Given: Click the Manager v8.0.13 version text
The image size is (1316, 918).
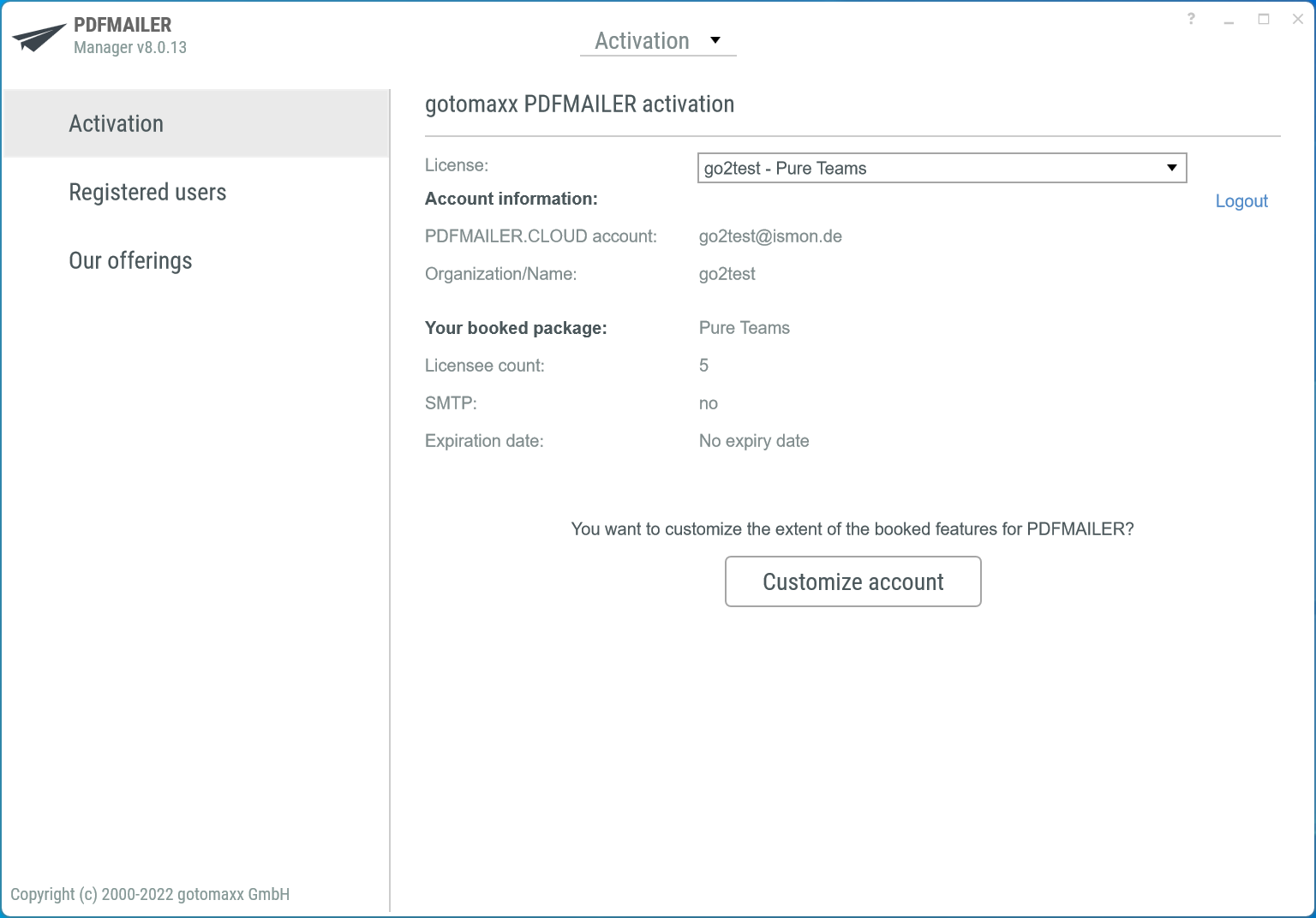Looking at the screenshot, I should tap(130, 47).
